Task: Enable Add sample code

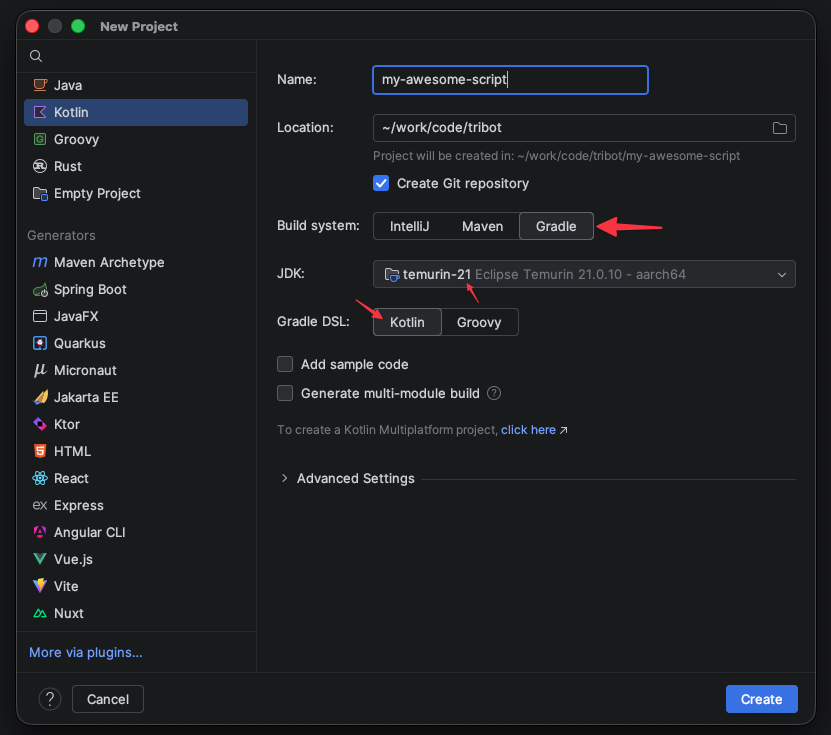Action: click(285, 365)
